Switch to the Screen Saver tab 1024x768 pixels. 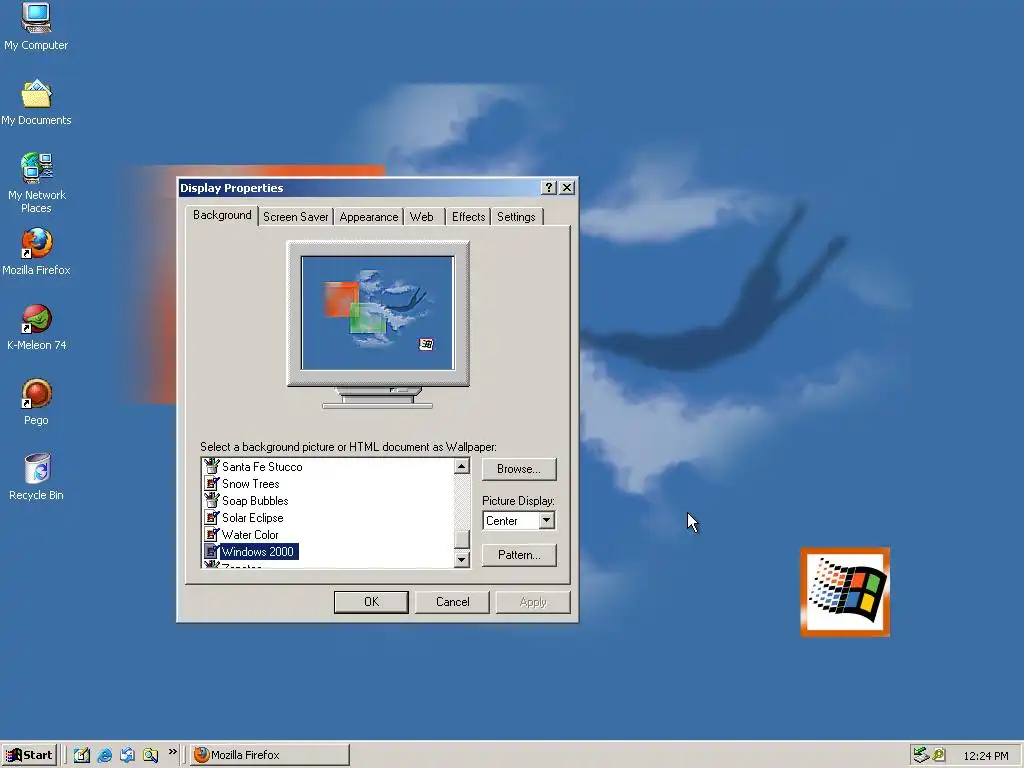pos(295,217)
